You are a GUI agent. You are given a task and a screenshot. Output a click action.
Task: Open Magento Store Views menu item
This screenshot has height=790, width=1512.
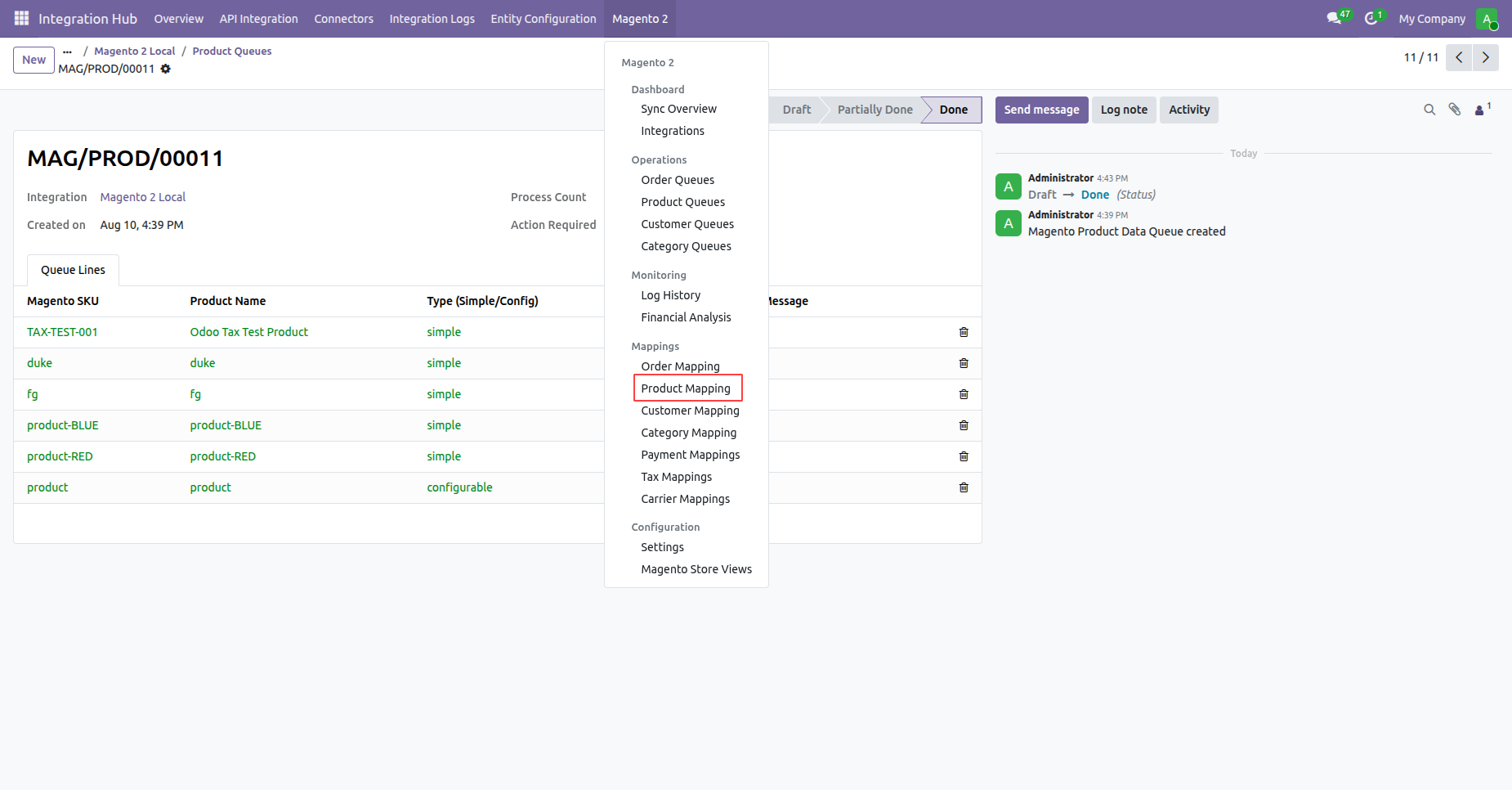[696, 569]
